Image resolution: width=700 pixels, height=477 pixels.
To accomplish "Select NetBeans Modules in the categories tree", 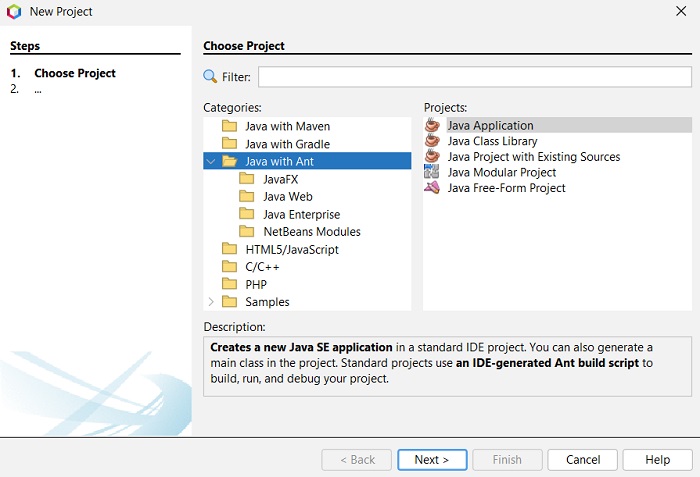I will pyautogui.click(x=311, y=232).
